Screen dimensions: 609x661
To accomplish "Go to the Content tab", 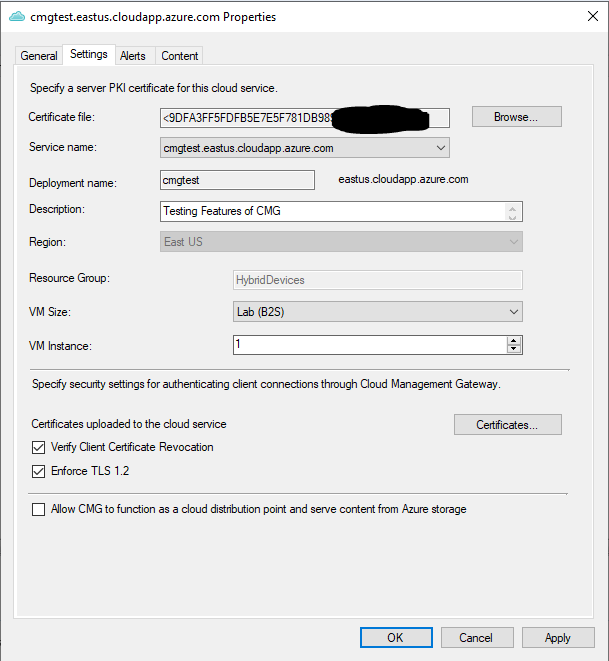I will [180, 56].
